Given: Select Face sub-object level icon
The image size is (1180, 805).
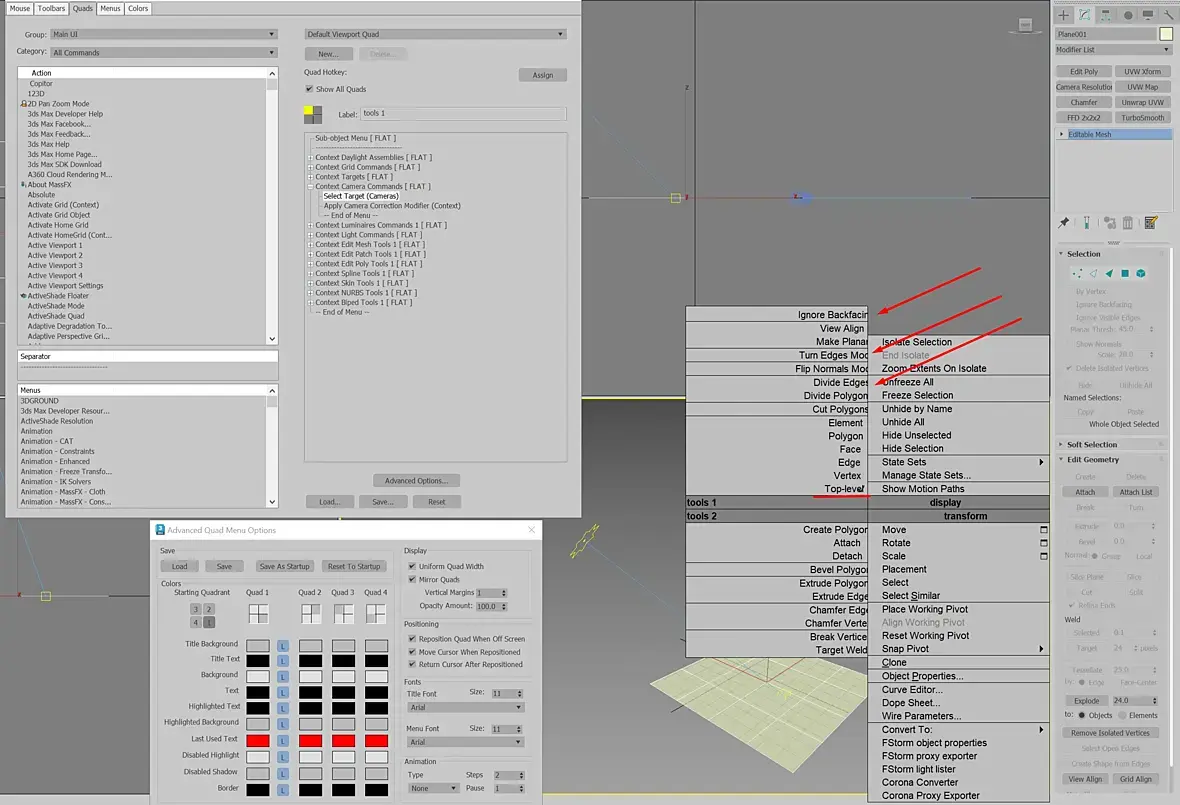Looking at the screenshot, I should [x=1109, y=274].
